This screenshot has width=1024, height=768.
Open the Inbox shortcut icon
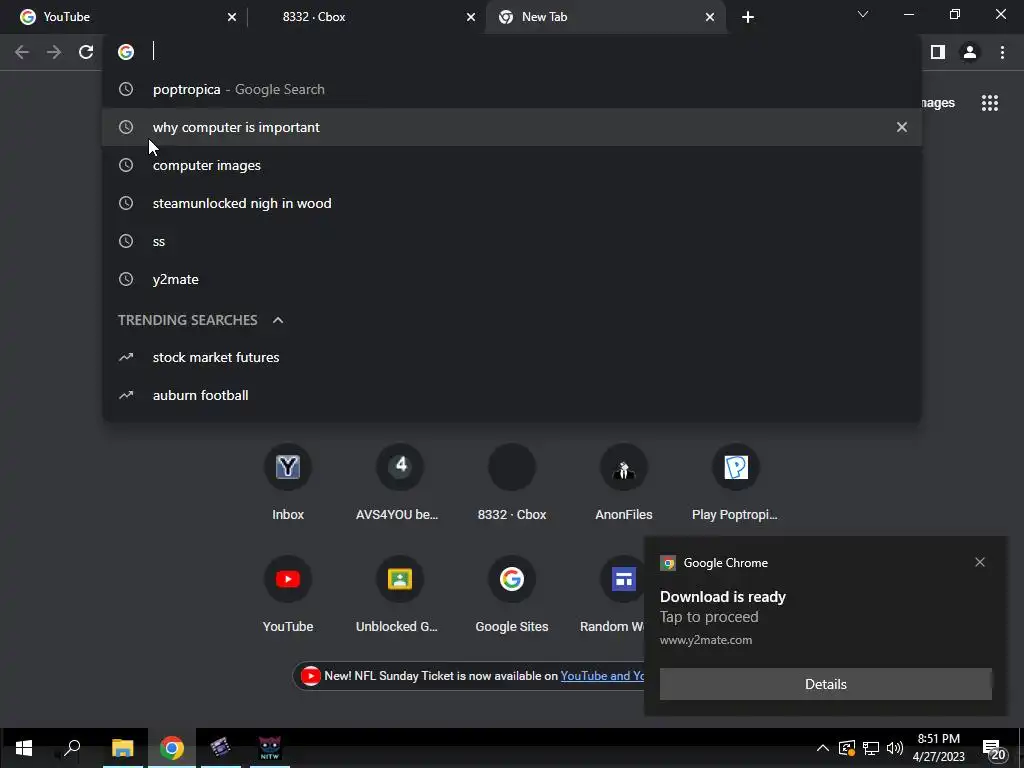[288, 467]
